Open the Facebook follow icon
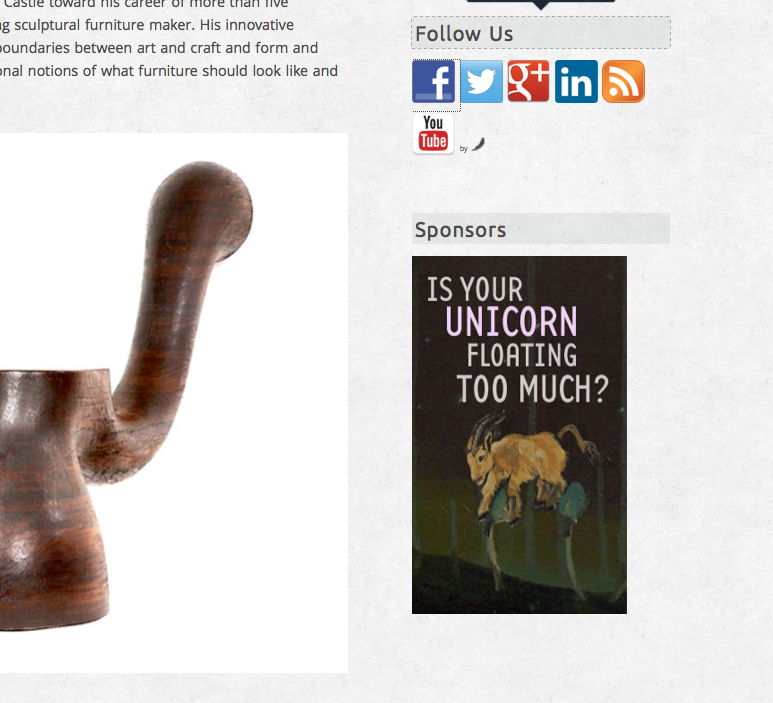 coord(433,81)
